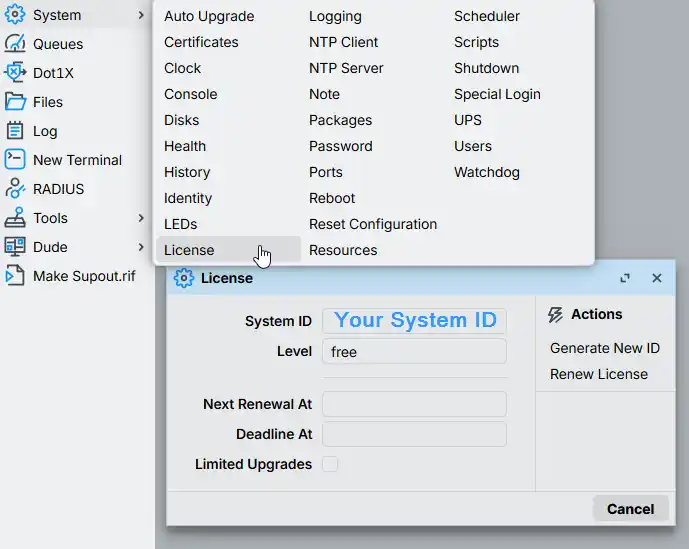This screenshot has height=549, width=689.
Task: Select the highlighted License menu entry
Action: (228, 250)
